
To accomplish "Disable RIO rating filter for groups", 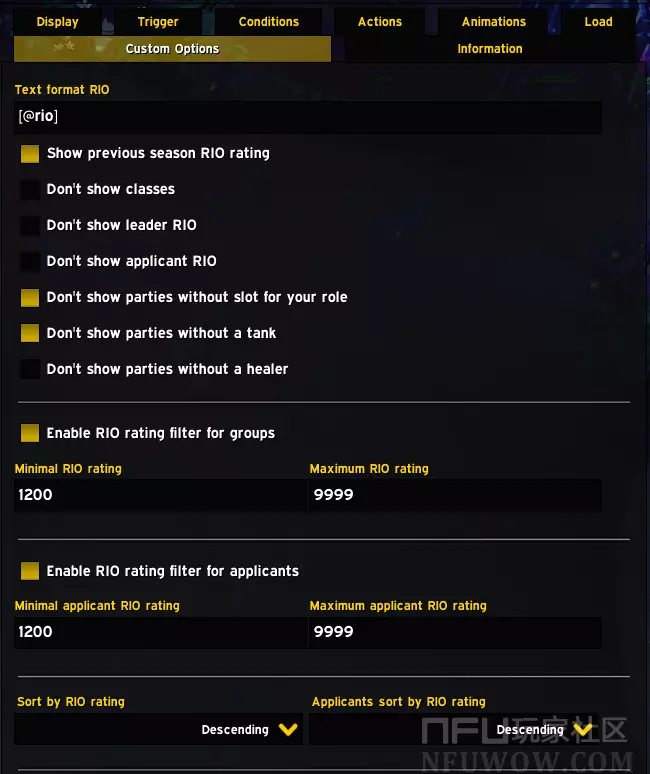I will point(30,434).
